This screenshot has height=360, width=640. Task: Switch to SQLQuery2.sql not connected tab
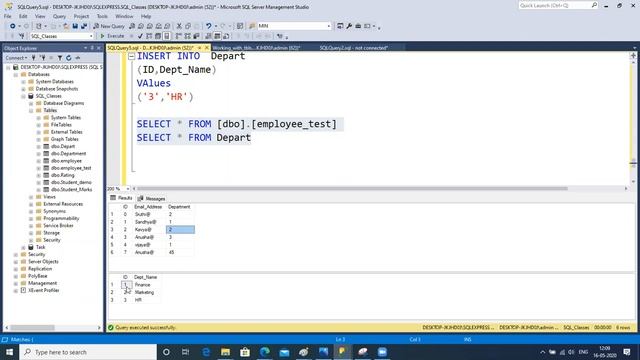(x=353, y=48)
